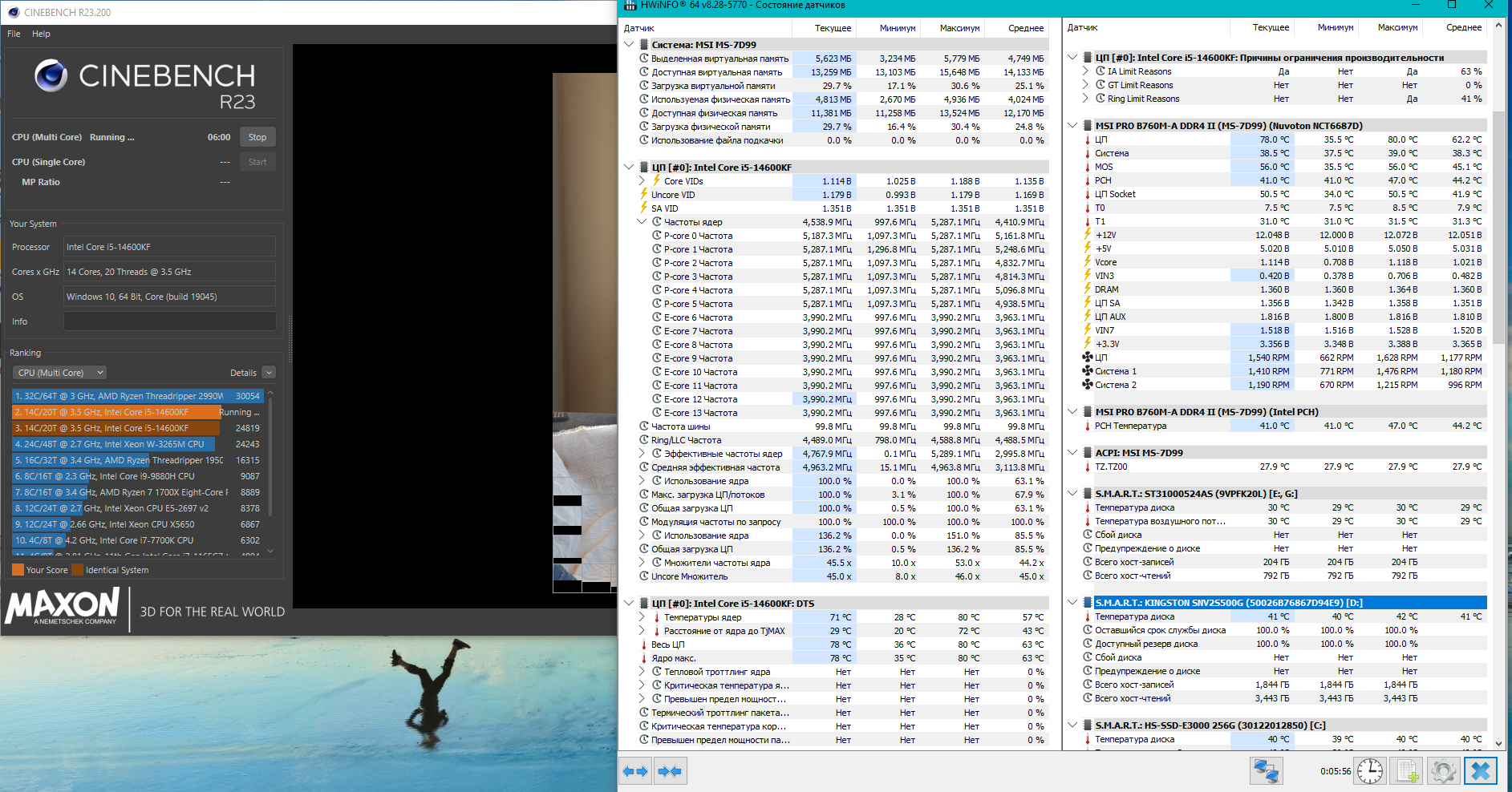Viewport: 1512px width, 792px height.
Task: Click the lightning icon beside Uncore VID
Action: [x=644, y=195]
